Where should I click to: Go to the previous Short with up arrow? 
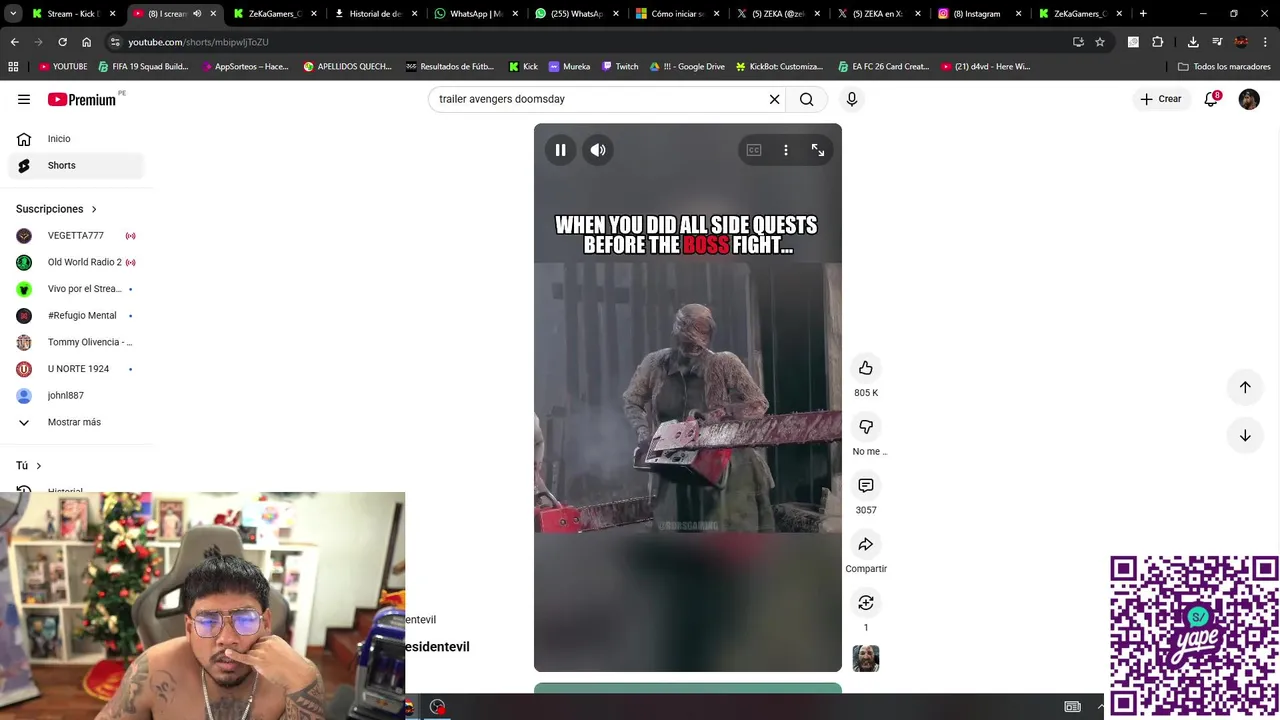[1245, 387]
